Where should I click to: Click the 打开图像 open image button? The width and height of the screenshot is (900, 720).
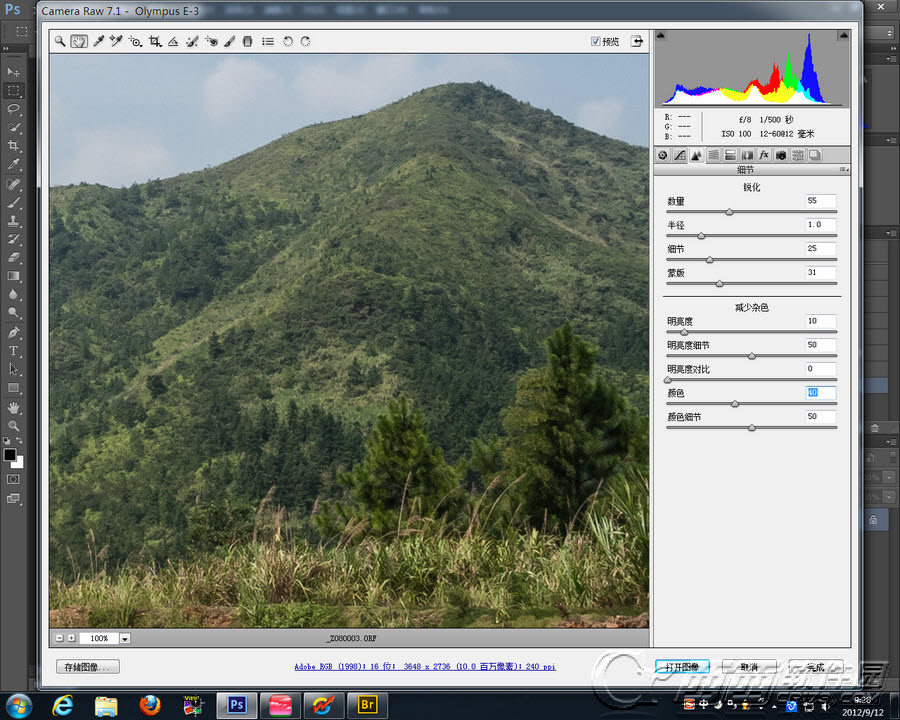[683, 667]
